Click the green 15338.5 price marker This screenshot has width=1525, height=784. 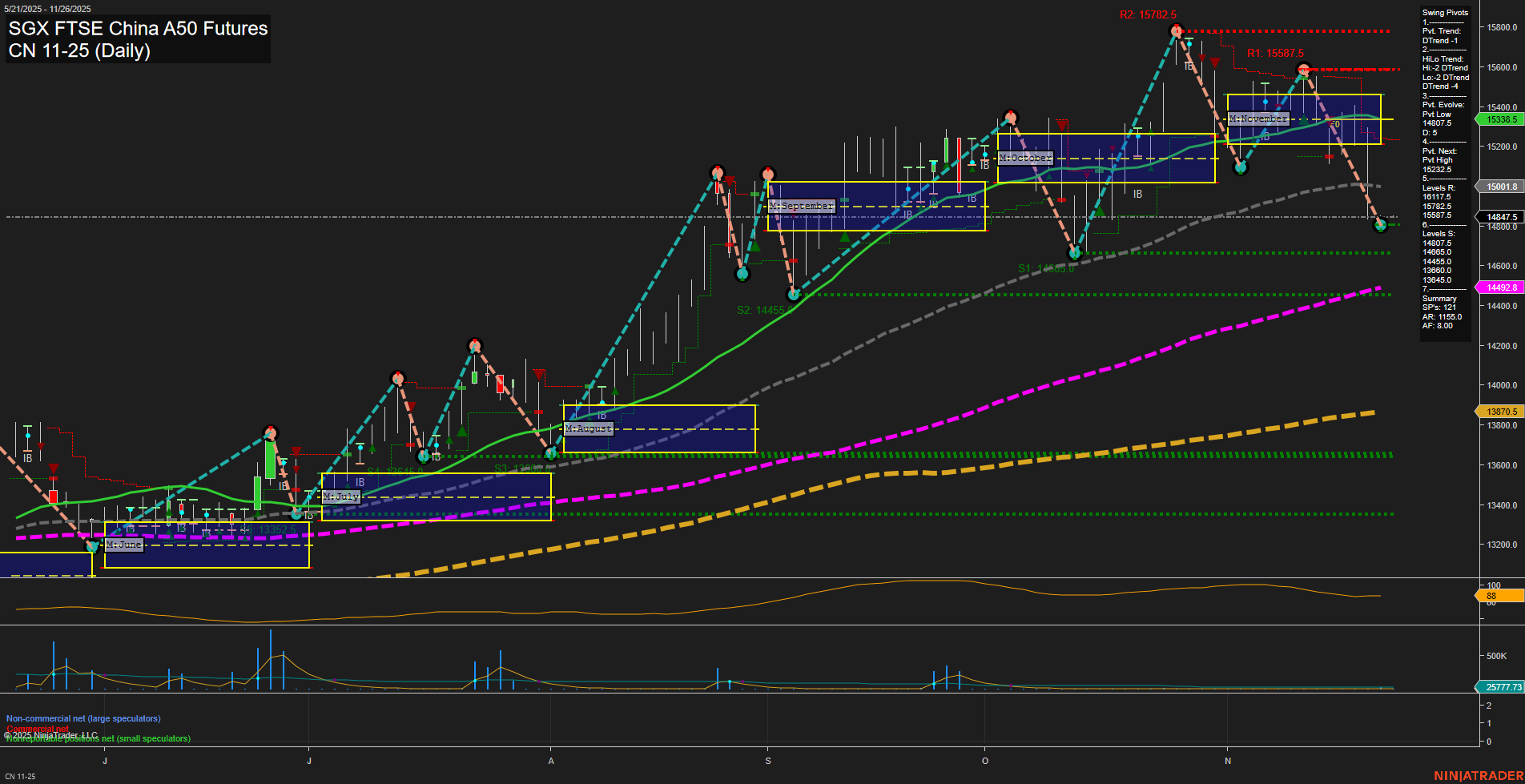[1501, 119]
